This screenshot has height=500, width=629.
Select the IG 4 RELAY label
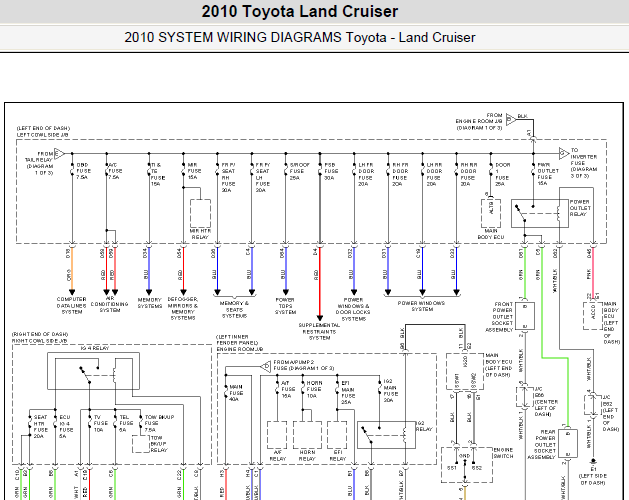point(94,348)
